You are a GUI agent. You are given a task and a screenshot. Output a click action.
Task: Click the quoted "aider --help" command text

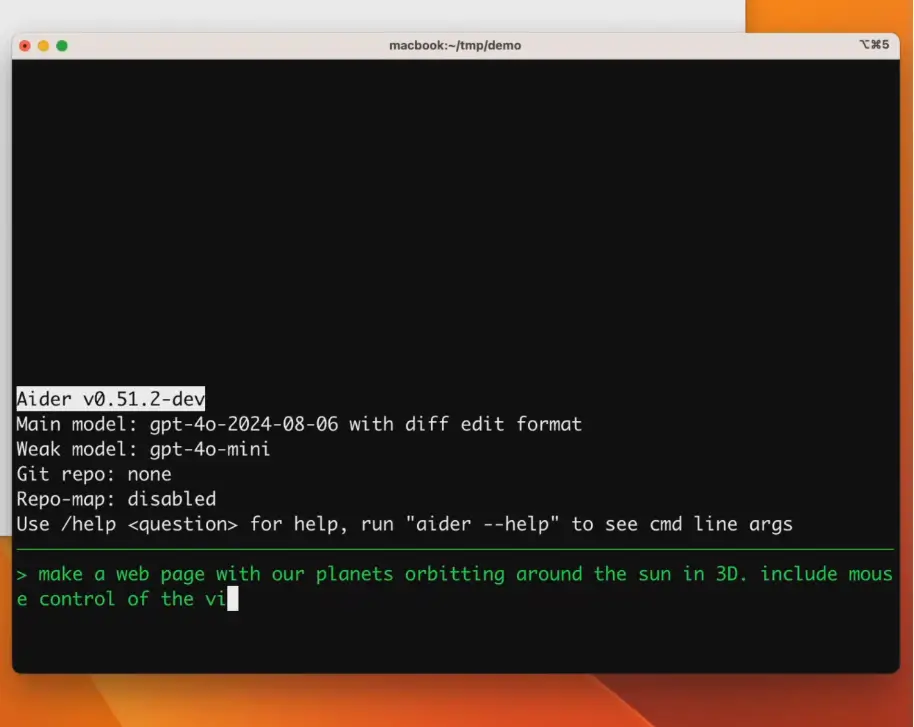click(482, 524)
